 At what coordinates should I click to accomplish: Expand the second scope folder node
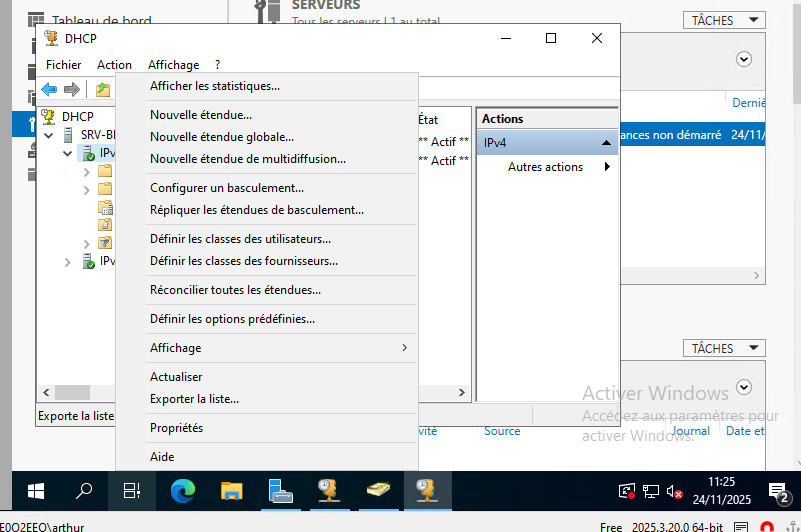(86, 191)
